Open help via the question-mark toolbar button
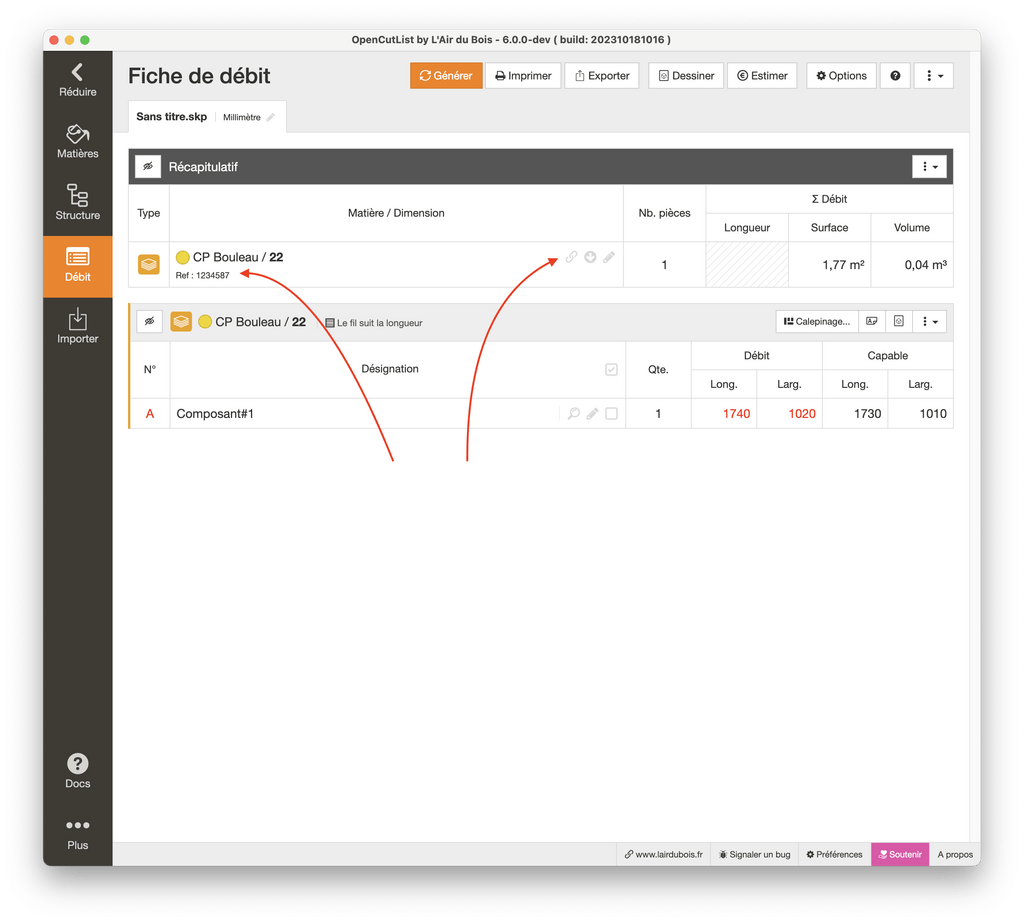 coord(895,76)
